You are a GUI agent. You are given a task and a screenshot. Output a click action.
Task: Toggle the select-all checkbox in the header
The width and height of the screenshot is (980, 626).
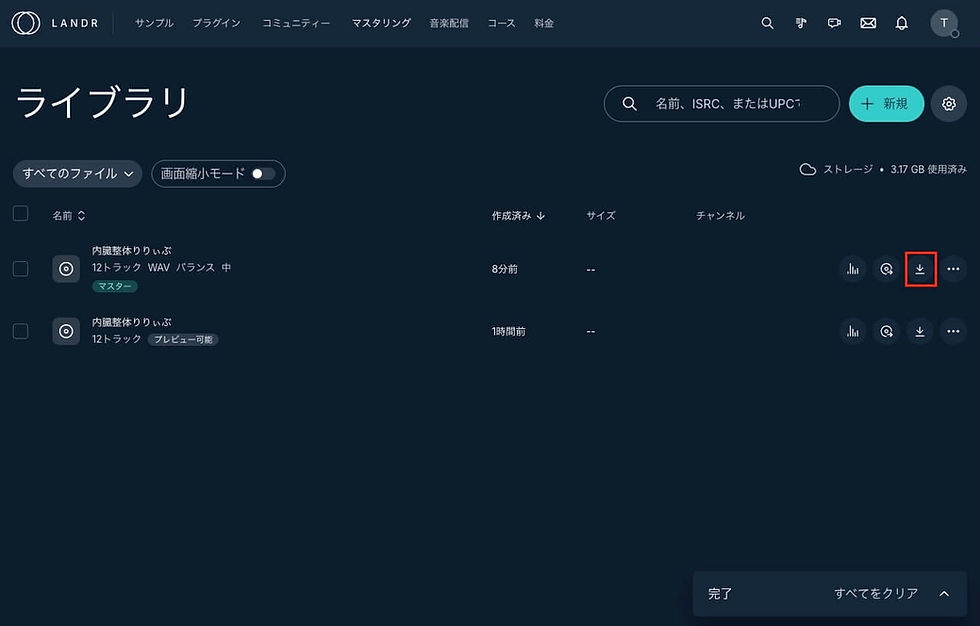pos(21,214)
